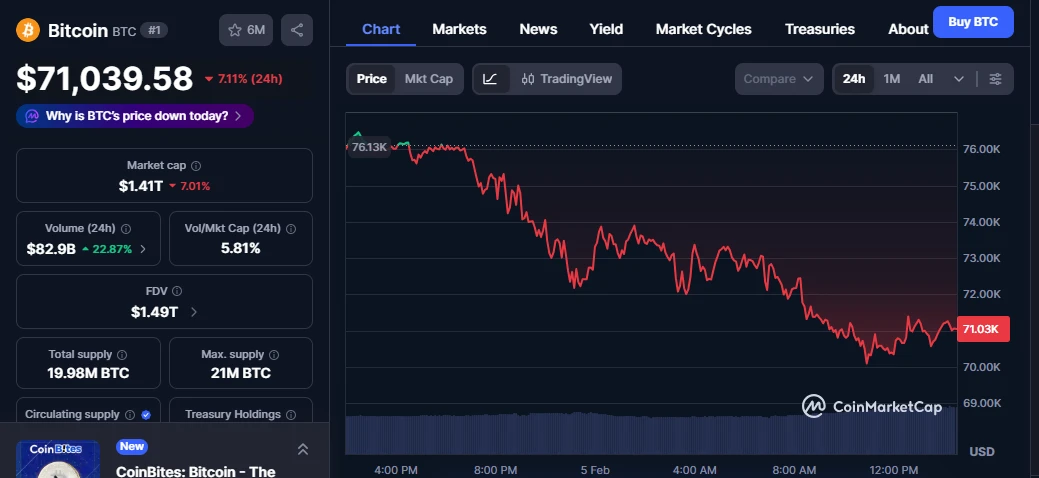Expand more time range options chevron
1039x478 pixels.
[x=959, y=79]
